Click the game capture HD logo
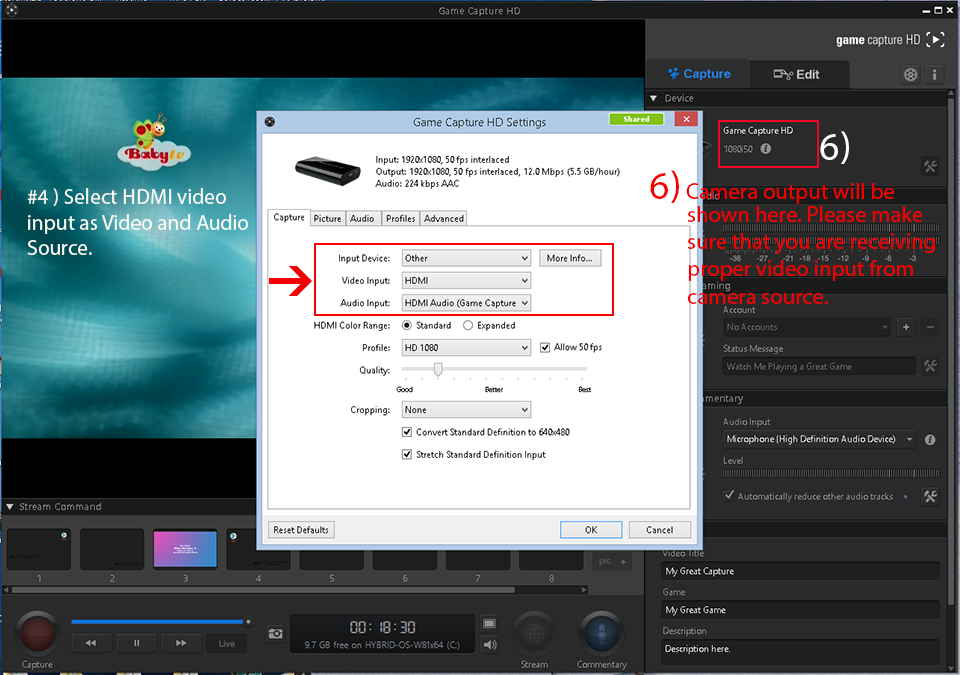The image size is (960, 675). tap(890, 40)
